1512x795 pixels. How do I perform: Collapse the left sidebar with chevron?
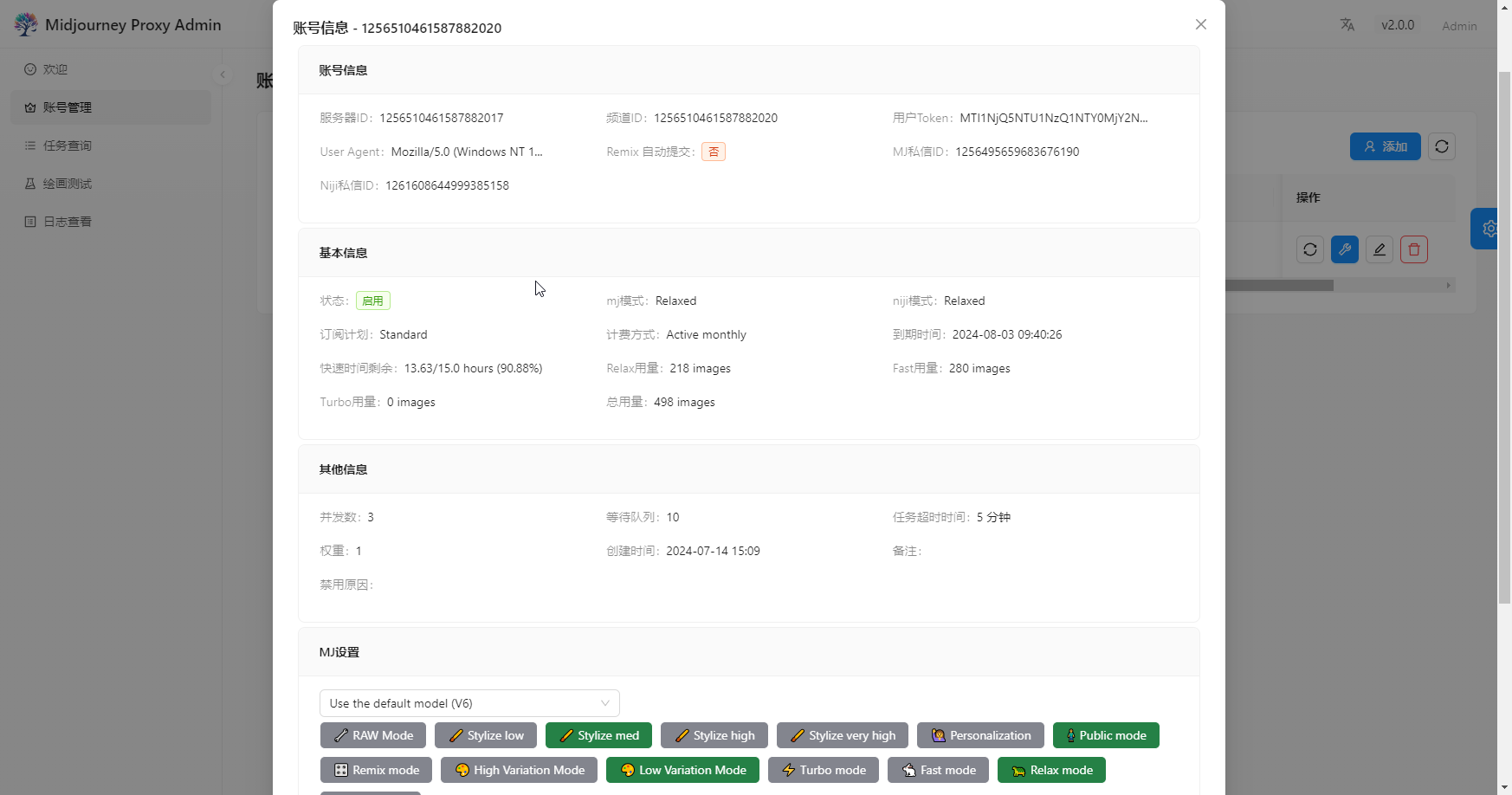(223, 74)
